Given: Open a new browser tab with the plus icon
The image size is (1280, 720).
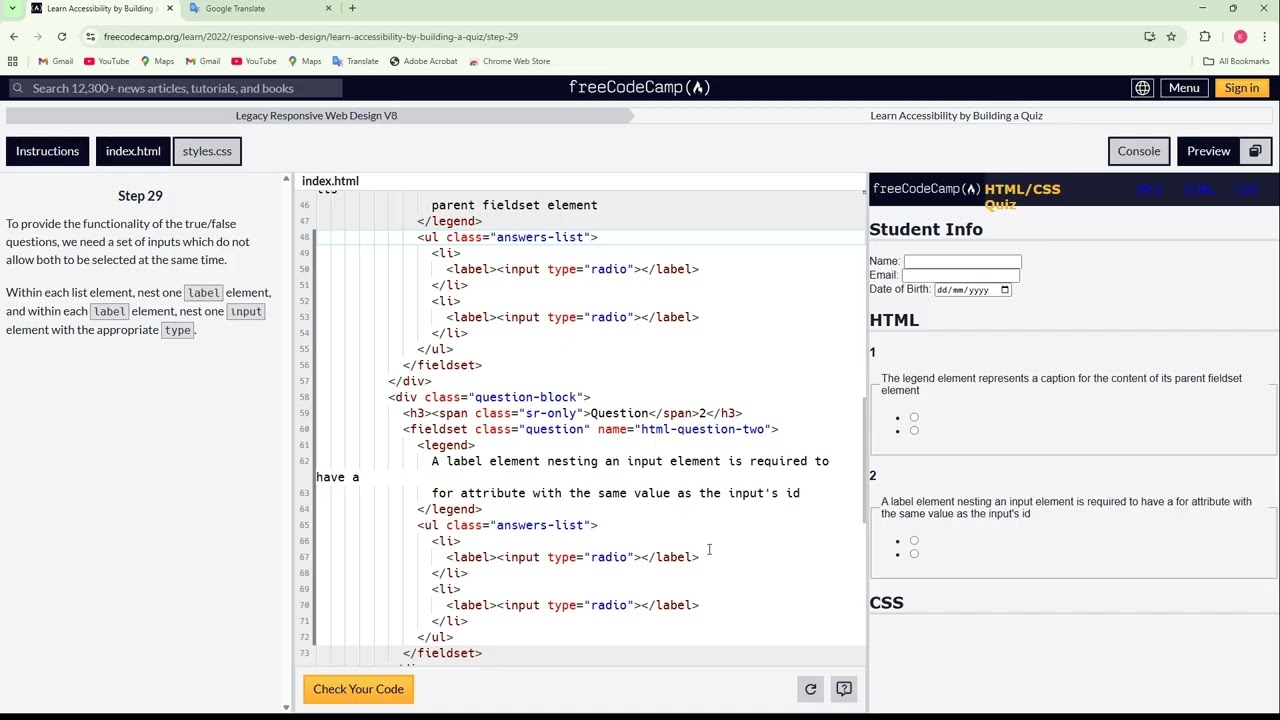Looking at the screenshot, I should coord(352,8).
